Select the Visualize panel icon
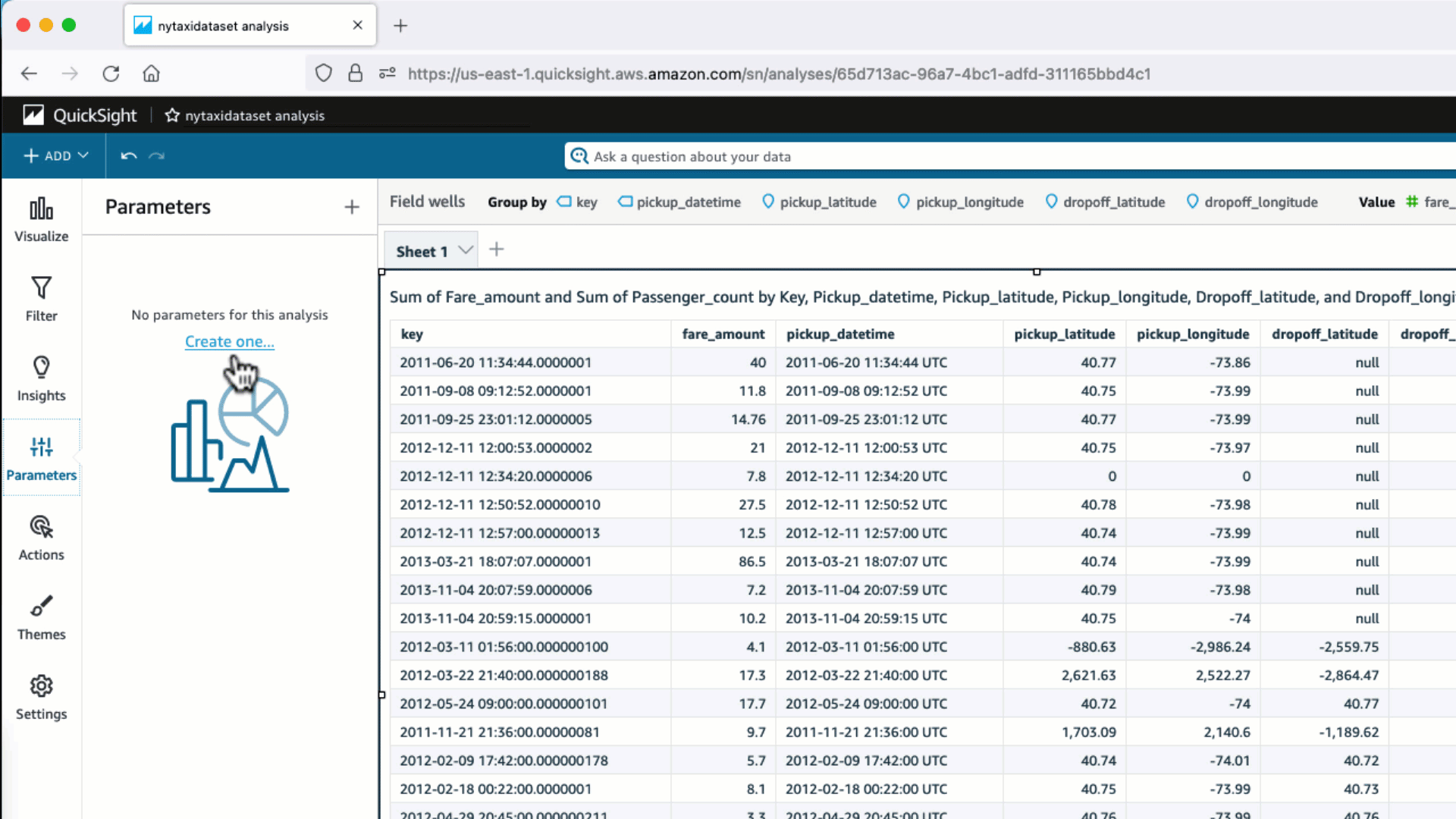This screenshot has height=819, width=1456. tap(41, 219)
